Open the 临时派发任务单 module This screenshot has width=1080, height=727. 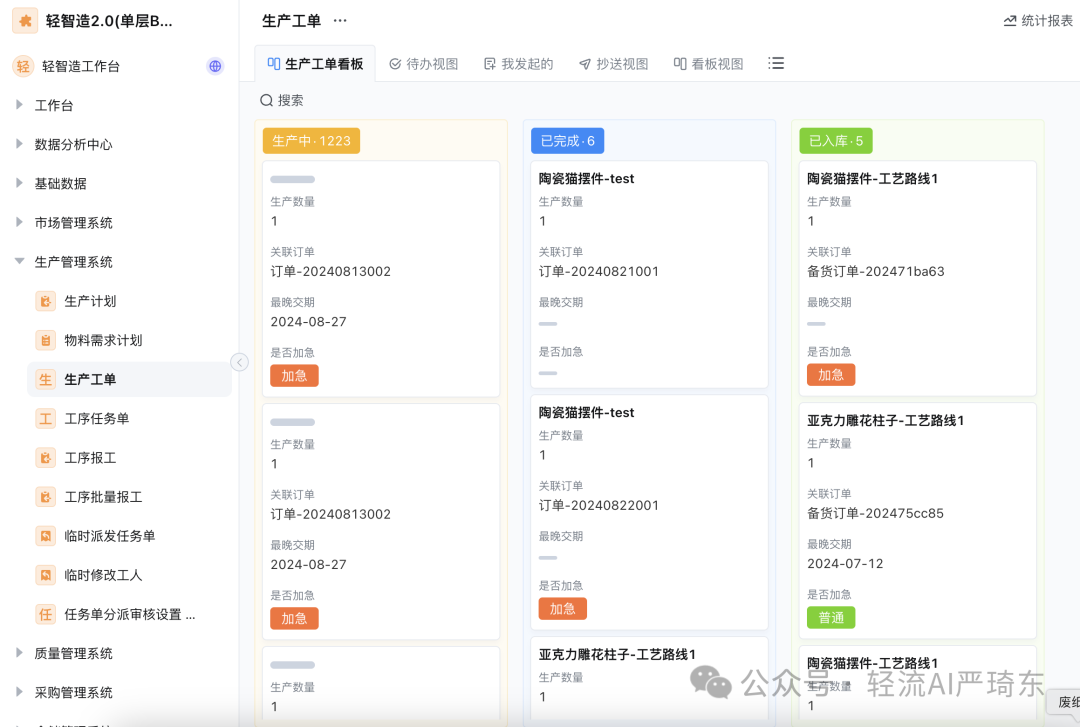(45, 536)
